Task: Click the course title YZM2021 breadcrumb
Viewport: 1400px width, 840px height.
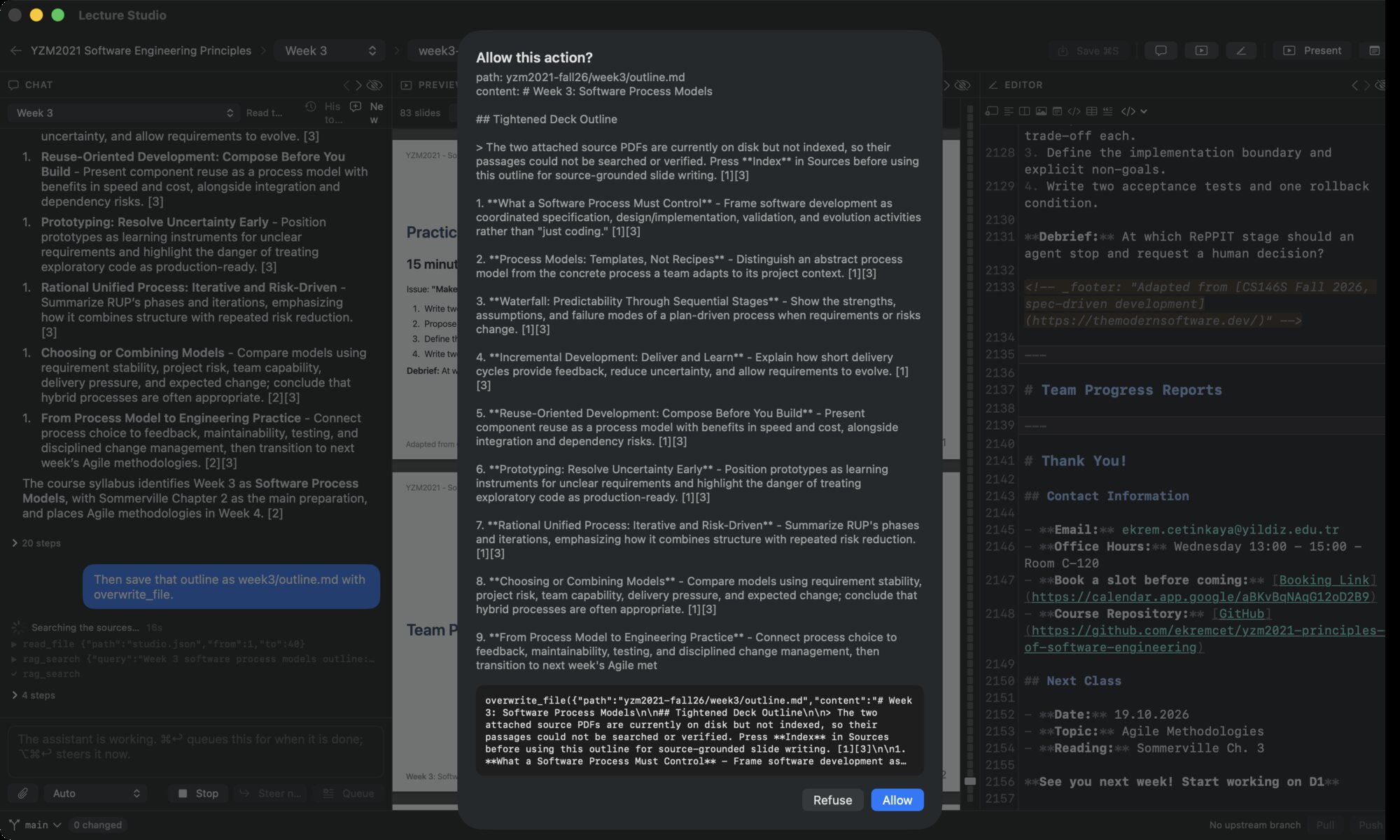Action: (x=141, y=50)
